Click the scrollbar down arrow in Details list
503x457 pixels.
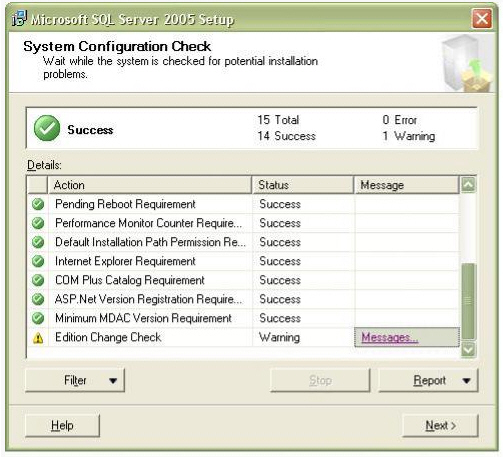pos(468,350)
